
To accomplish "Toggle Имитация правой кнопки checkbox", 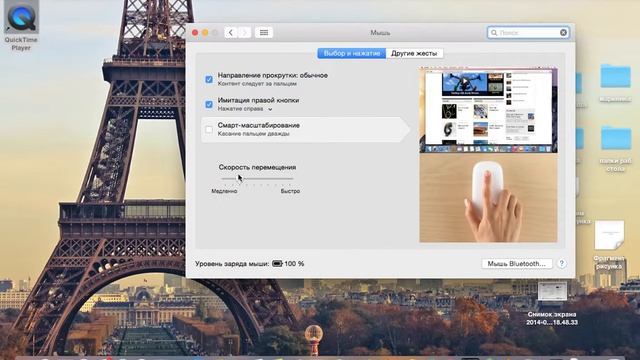I will (209, 104).
